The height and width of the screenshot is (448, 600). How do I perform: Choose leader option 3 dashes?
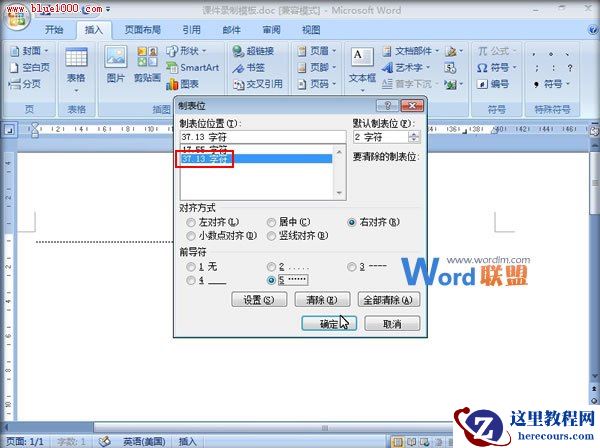pos(367,266)
